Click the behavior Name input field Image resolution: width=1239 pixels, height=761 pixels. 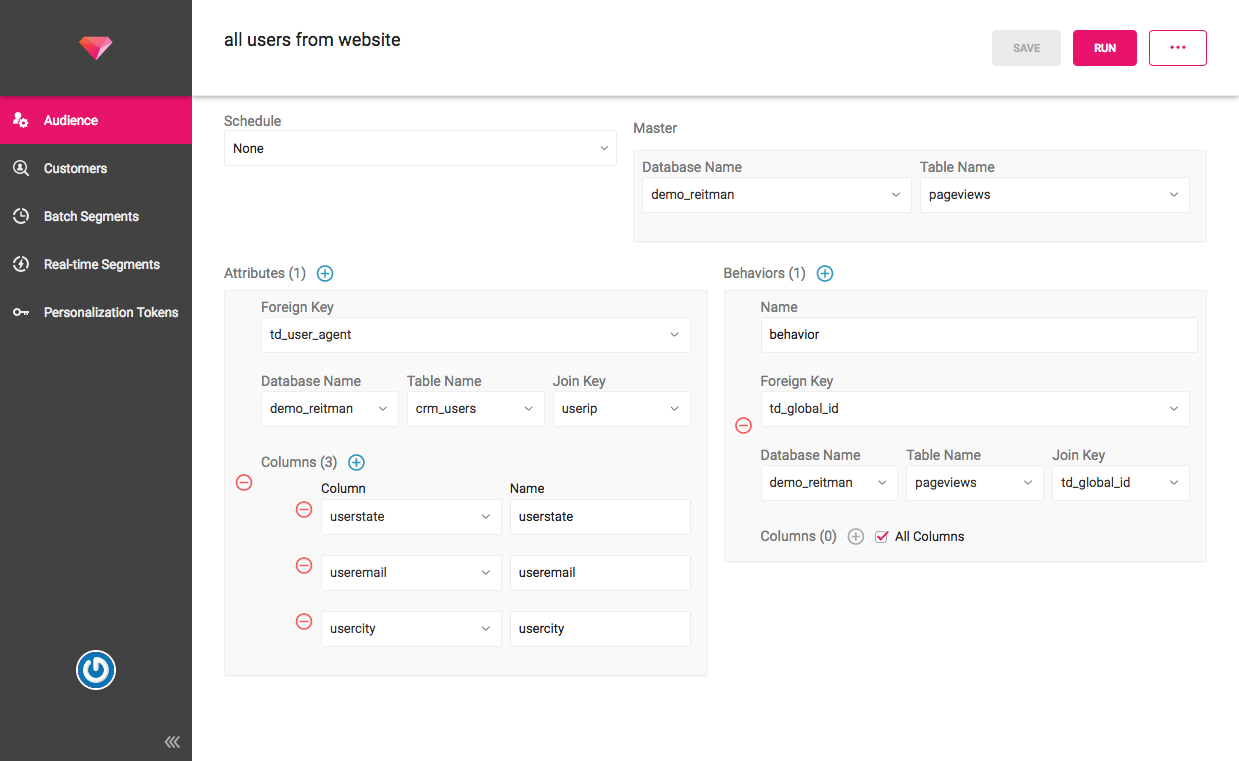point(978,335)
